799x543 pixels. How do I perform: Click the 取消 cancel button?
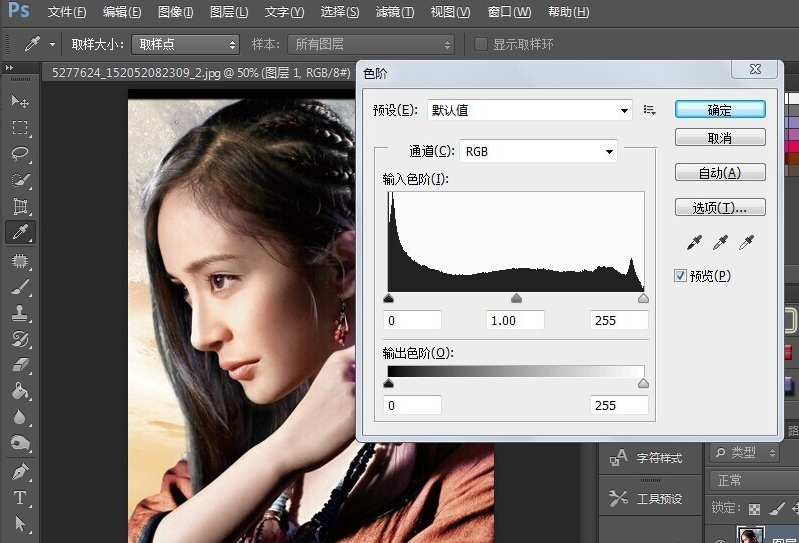click(720, 138)
